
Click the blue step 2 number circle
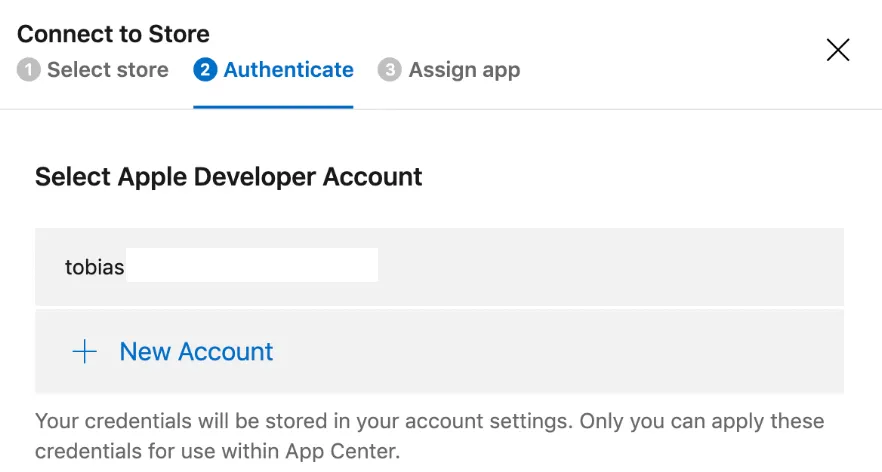206,70
